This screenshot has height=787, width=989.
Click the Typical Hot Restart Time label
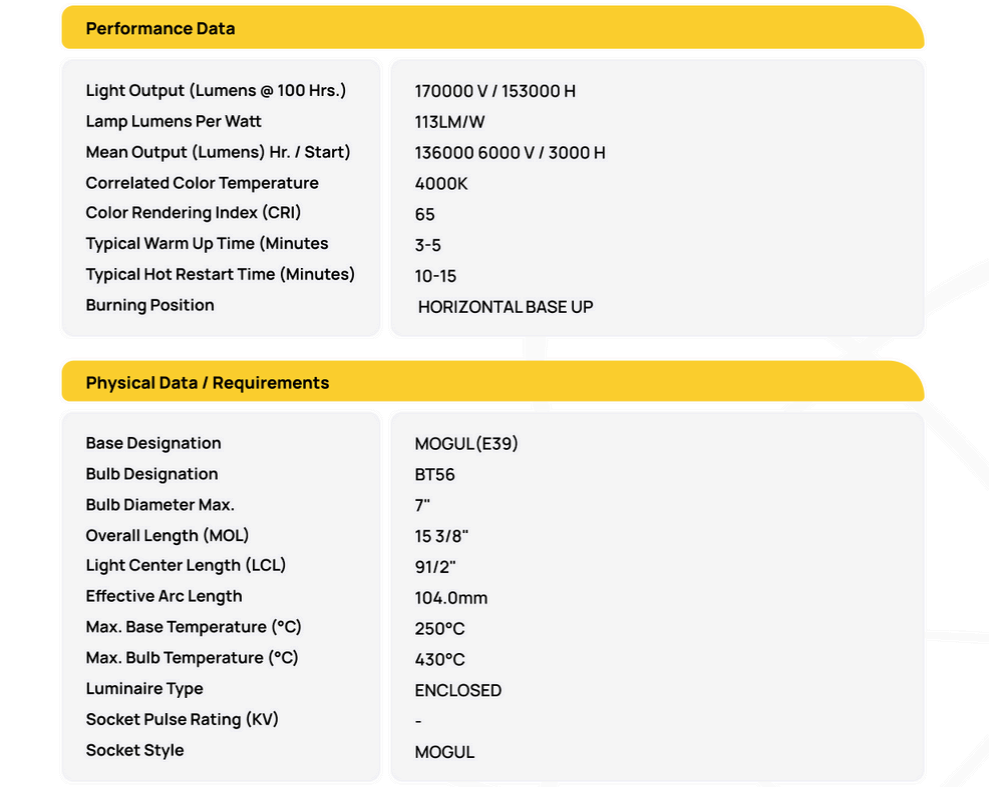click(220, 274)
